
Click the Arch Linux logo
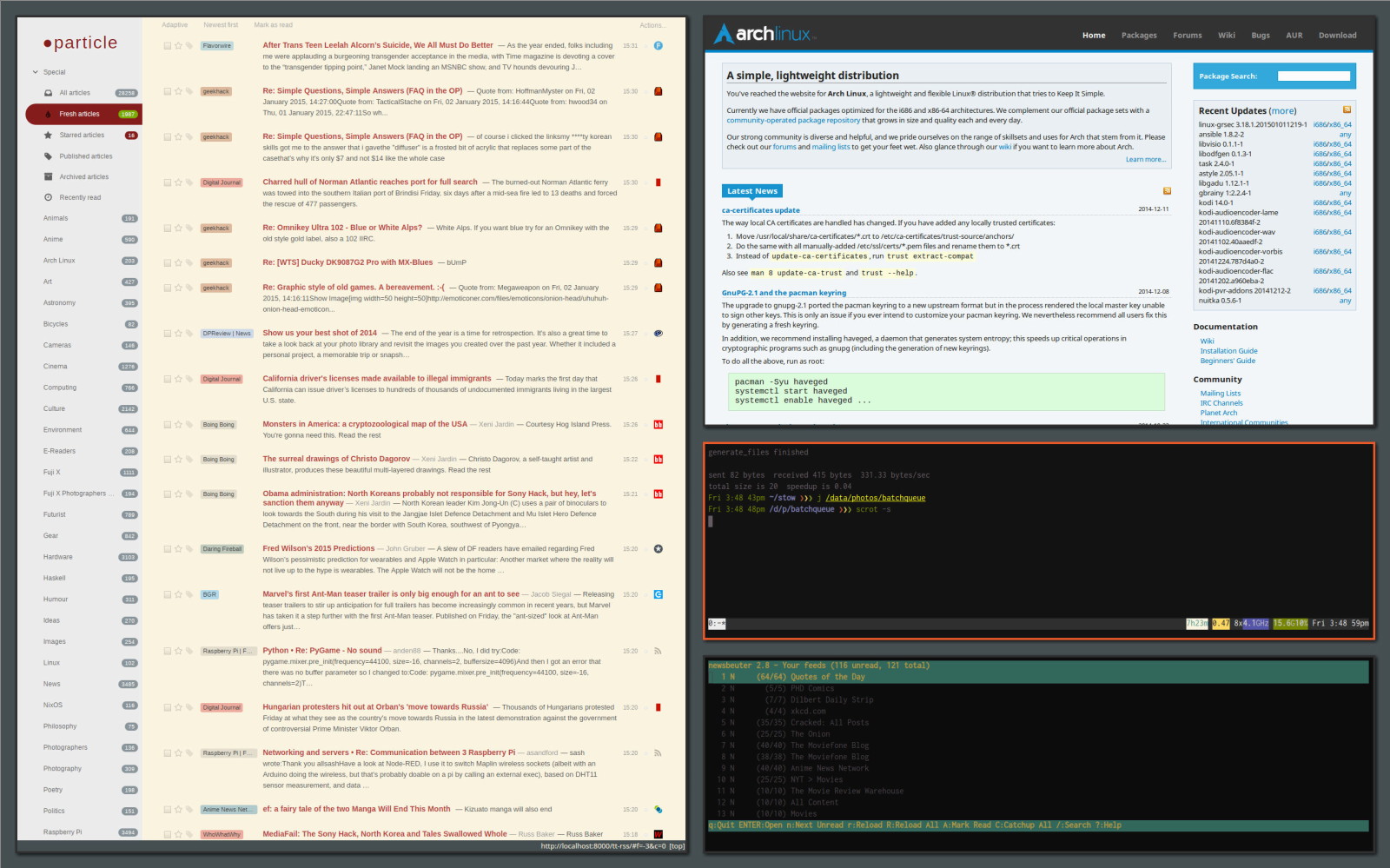764,35
